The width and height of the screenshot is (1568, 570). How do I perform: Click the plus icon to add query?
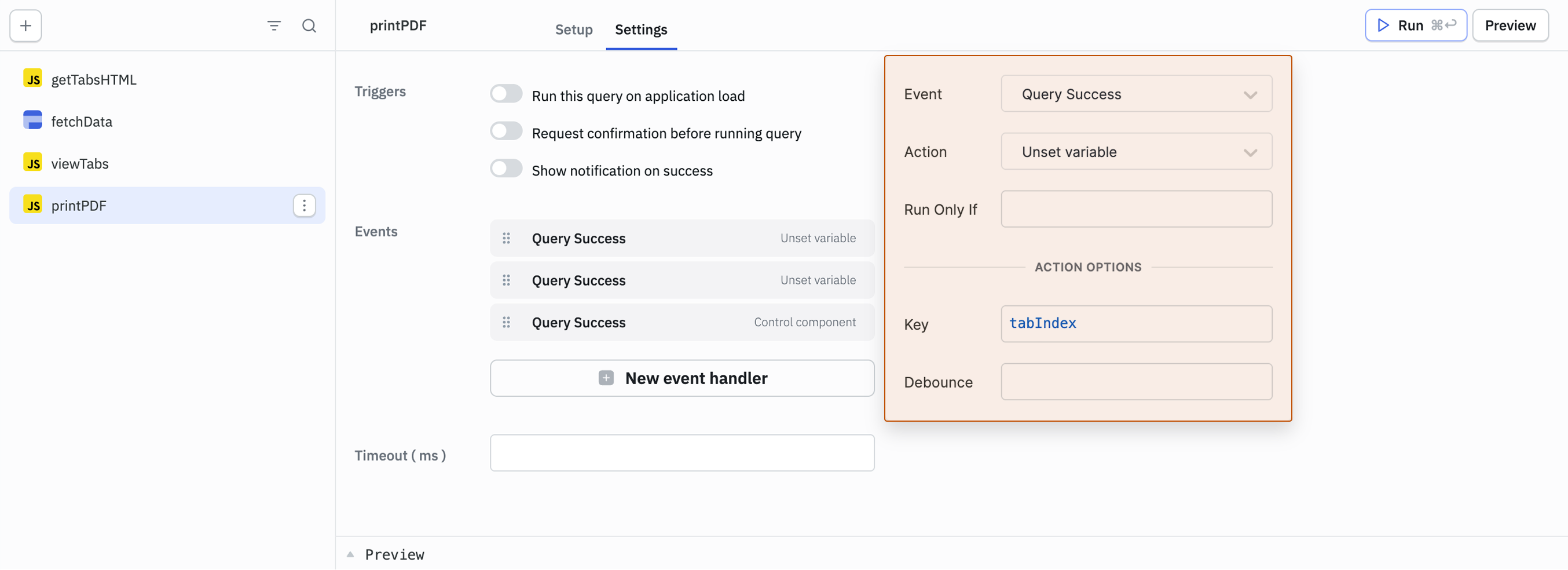tap(25, 25)
